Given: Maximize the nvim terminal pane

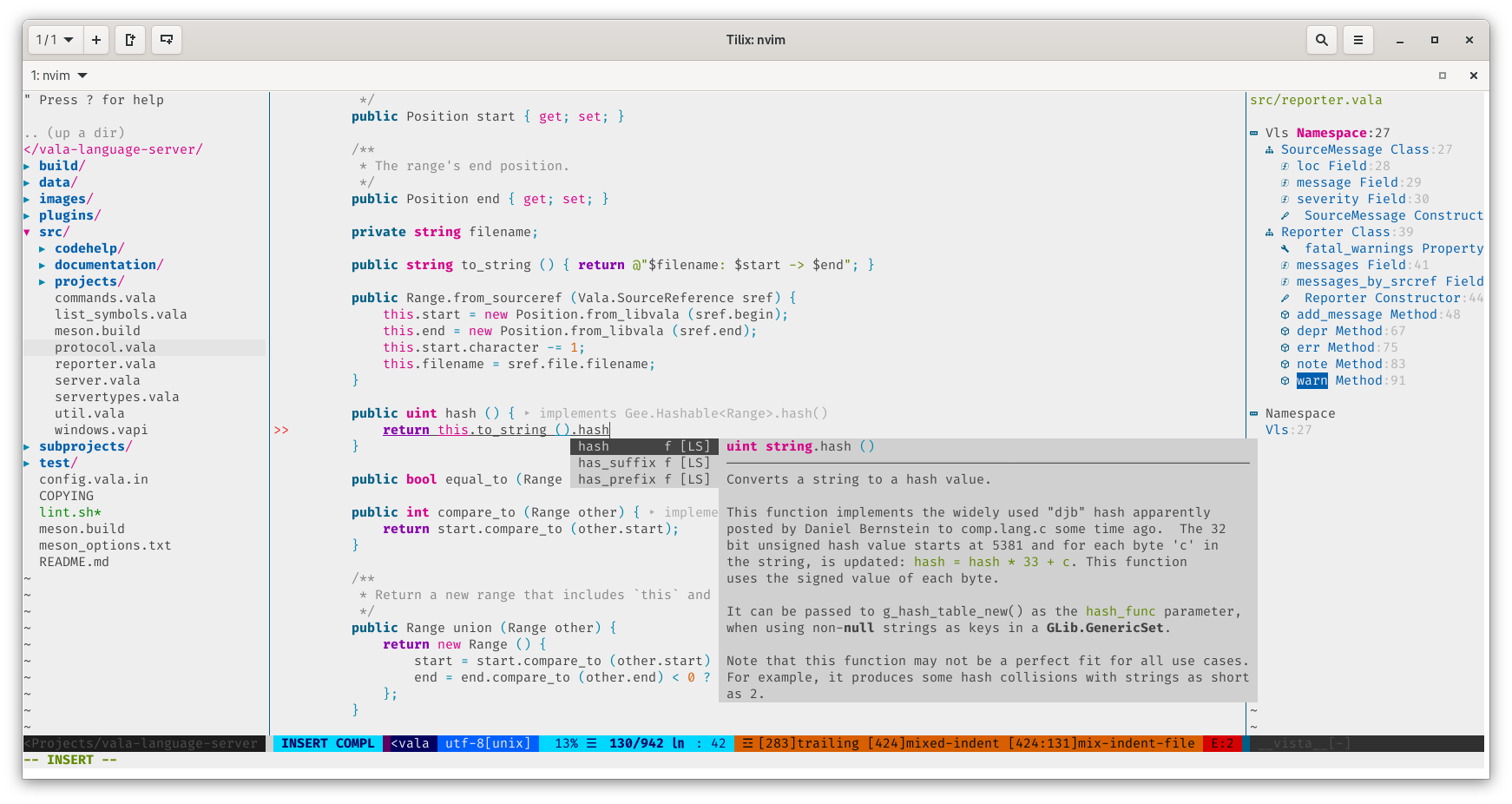Looking at the screenshot, I should [x=1443, y=76].
